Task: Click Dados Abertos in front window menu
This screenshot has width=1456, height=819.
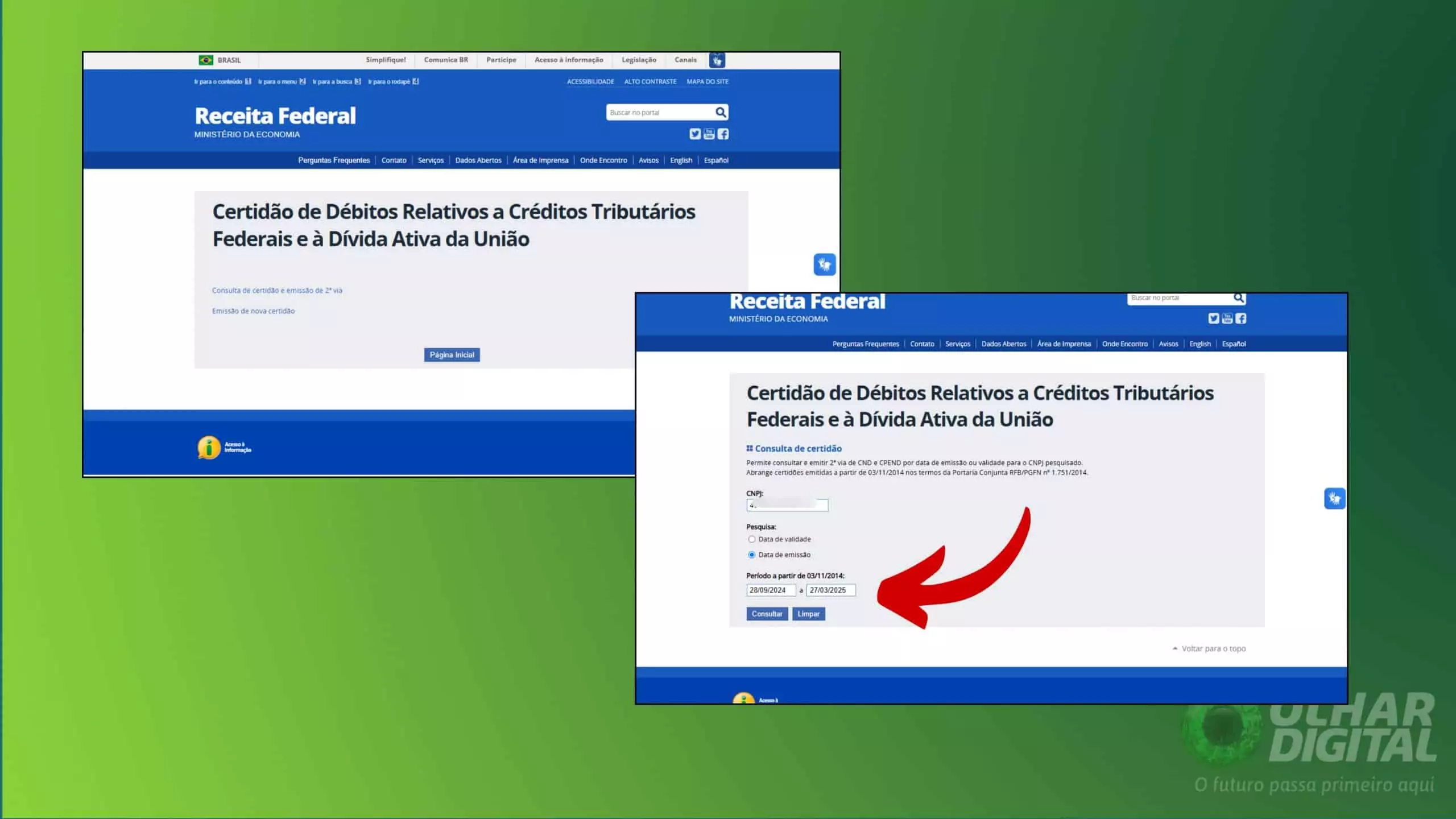Action: (x=1004, y=344)
